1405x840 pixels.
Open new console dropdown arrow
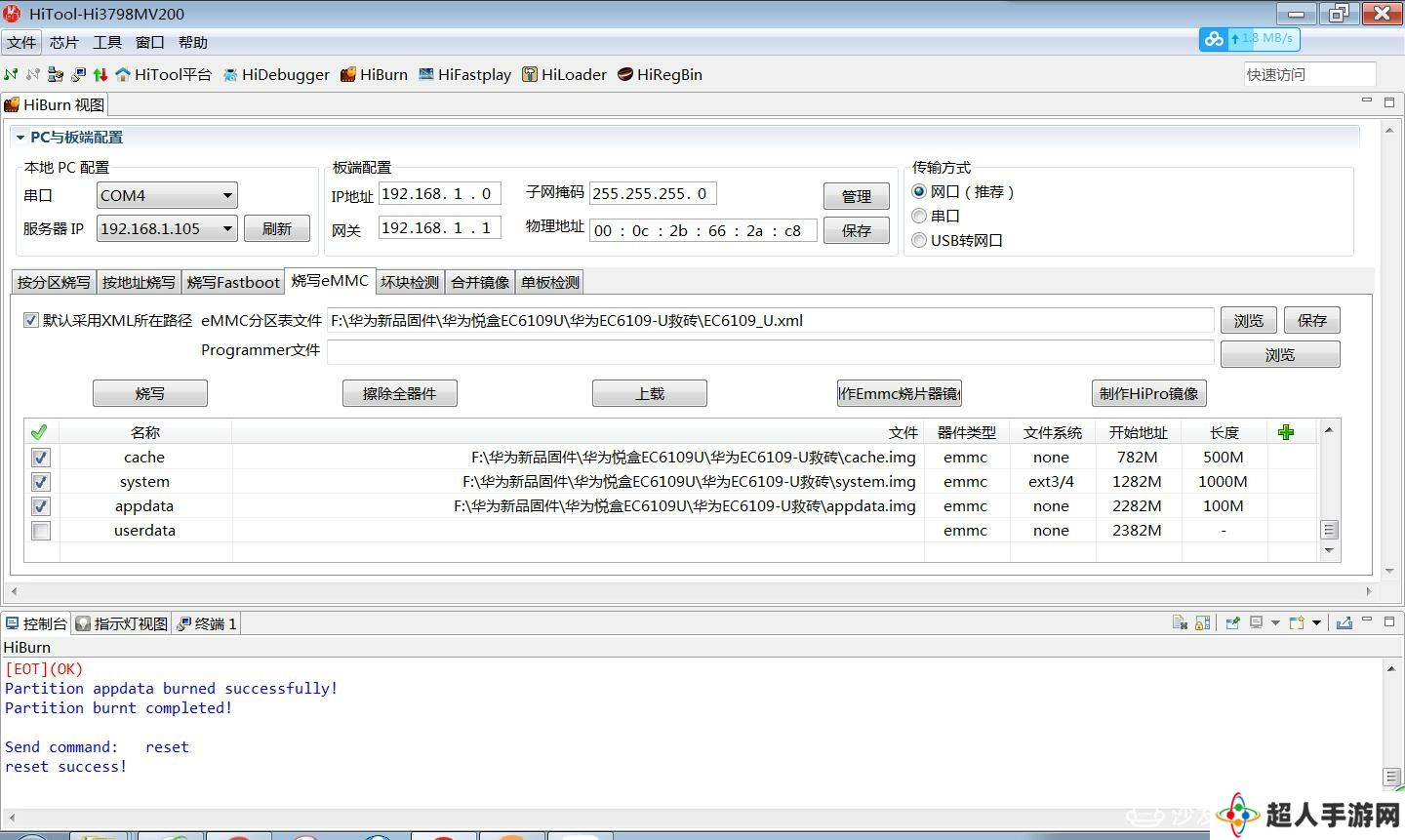(x=1316, y=622)
